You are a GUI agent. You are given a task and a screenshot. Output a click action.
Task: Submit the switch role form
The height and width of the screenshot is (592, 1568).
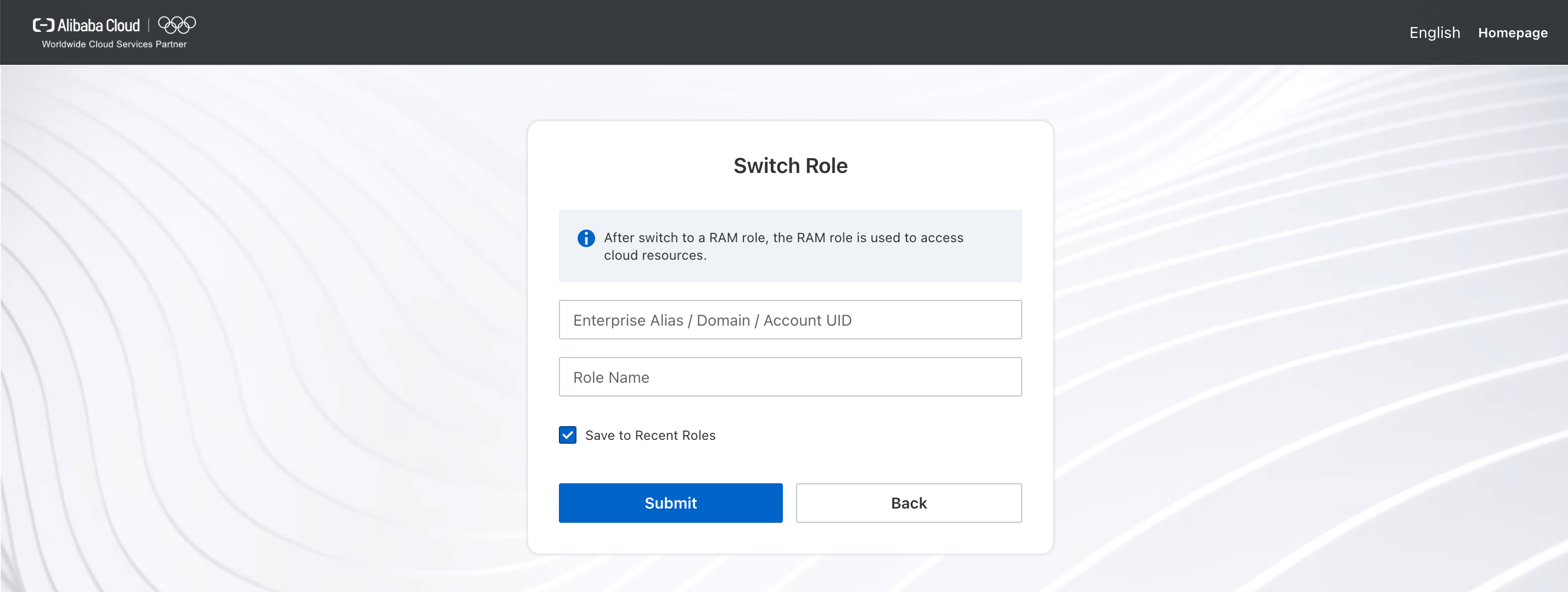point(671,503)
